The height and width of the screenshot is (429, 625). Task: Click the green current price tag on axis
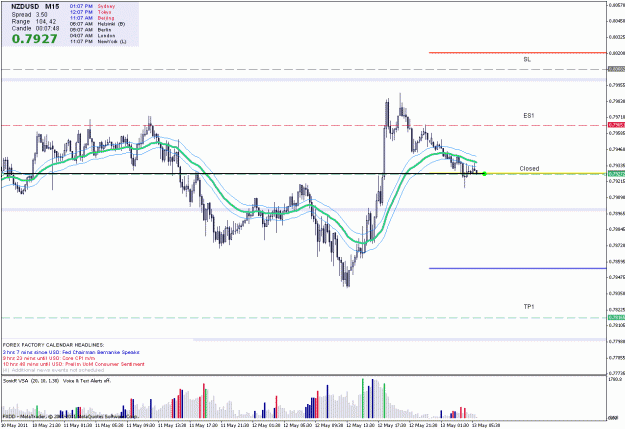click(x=616, y=174)
